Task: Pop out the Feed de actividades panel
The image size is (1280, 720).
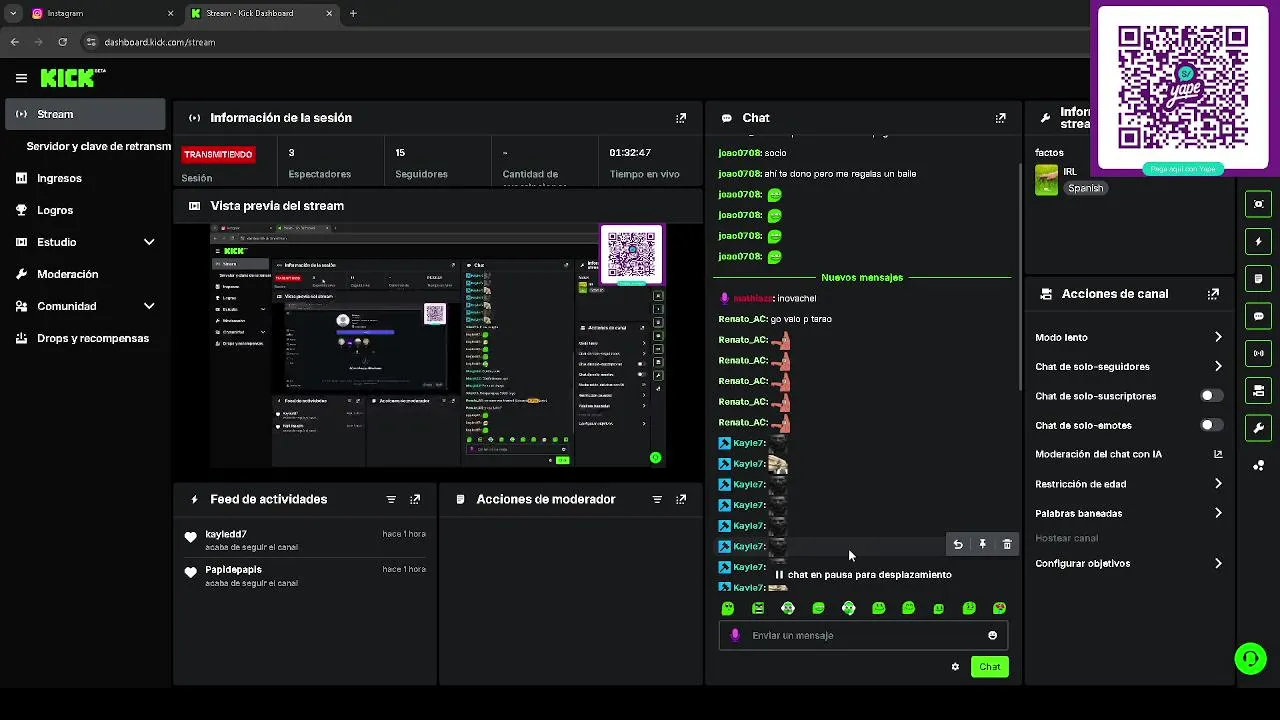Action: [415, 499]
